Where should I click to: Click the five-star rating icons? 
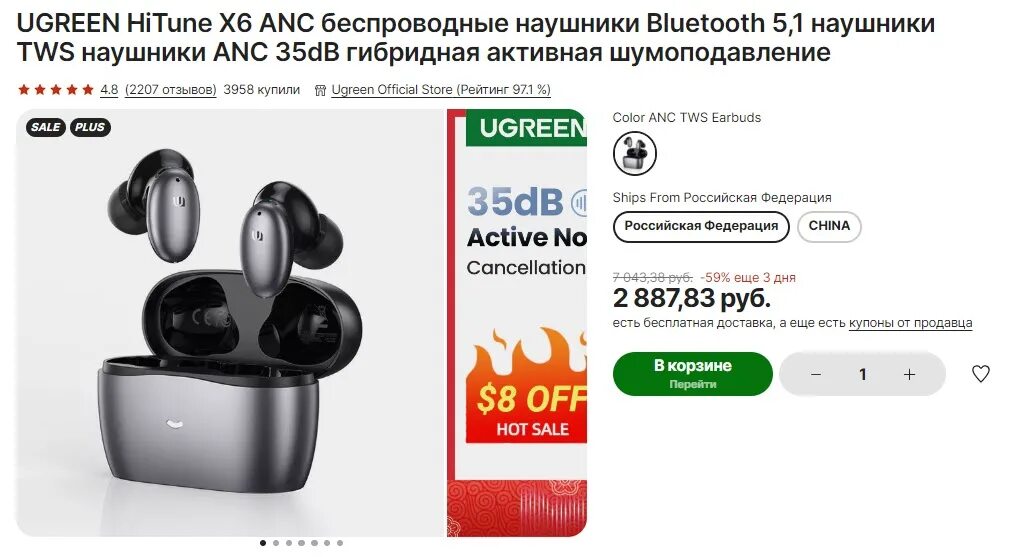tap(56, 89)
